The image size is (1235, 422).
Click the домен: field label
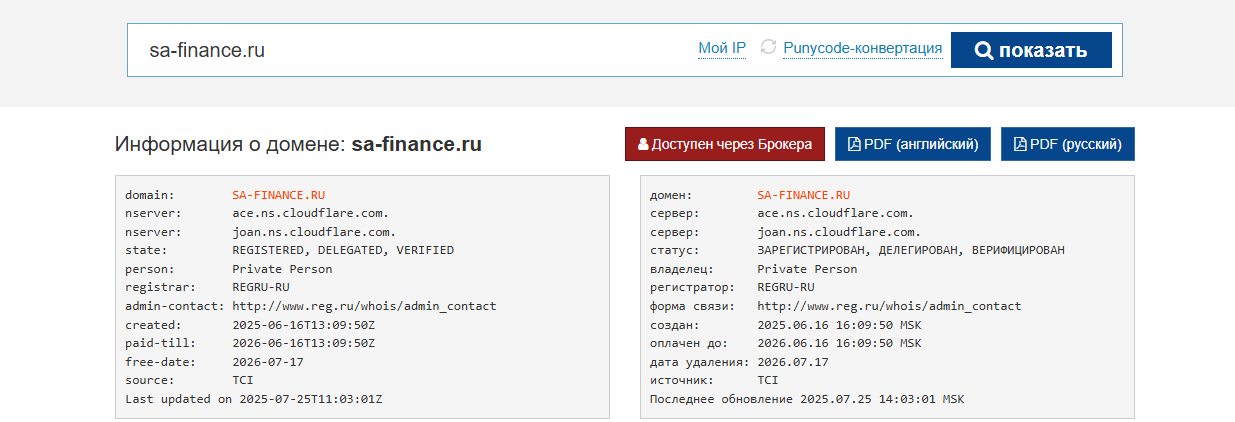[x=671, y=195]
